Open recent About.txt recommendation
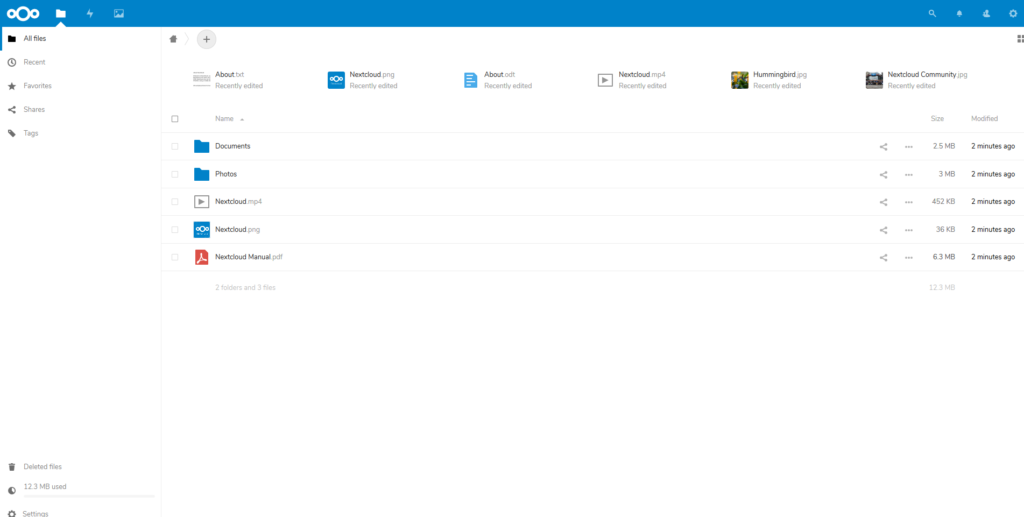This screenshot has height=517, width=1024. tap(229, 80)
